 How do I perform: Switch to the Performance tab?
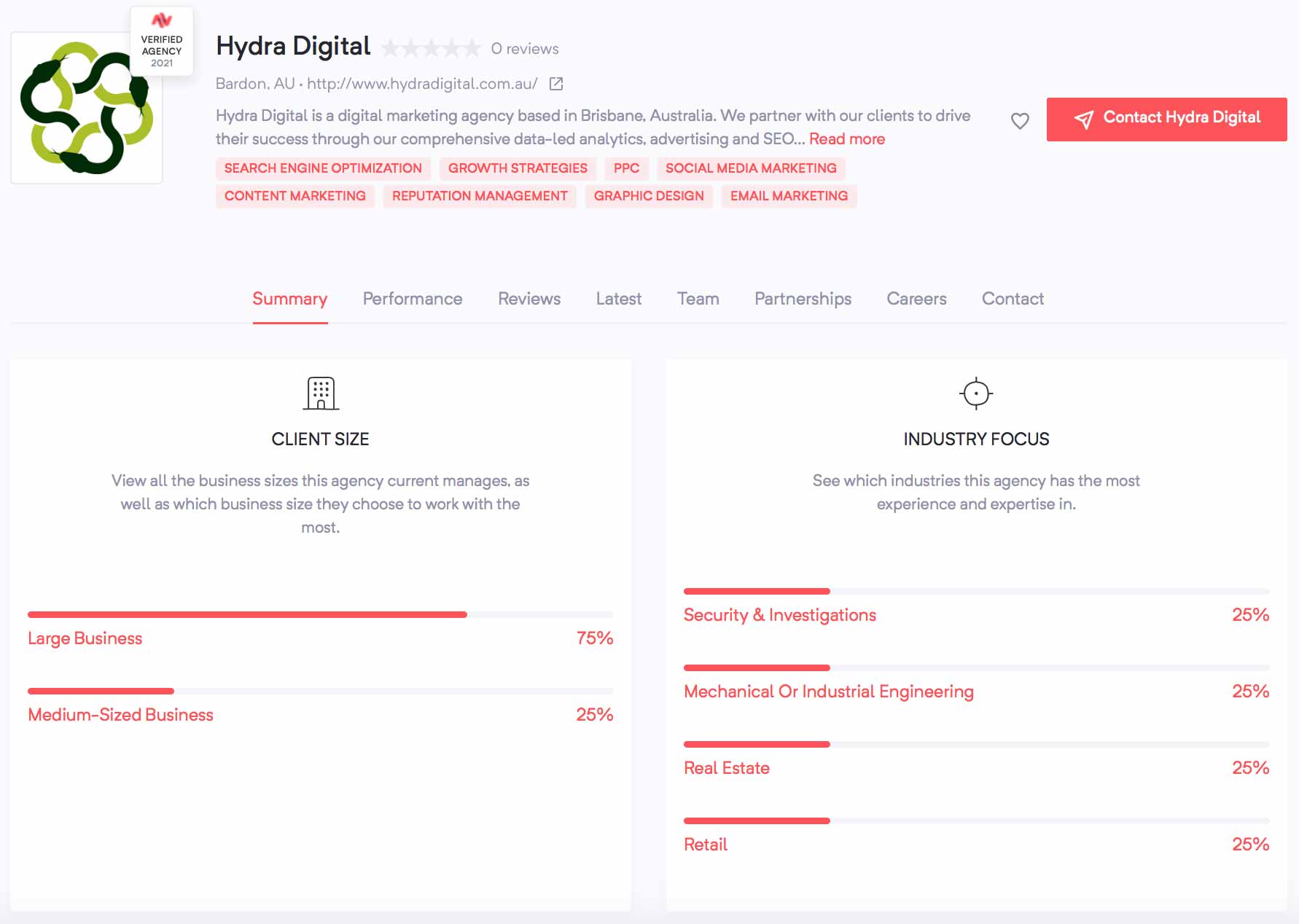tap(413, 299)
